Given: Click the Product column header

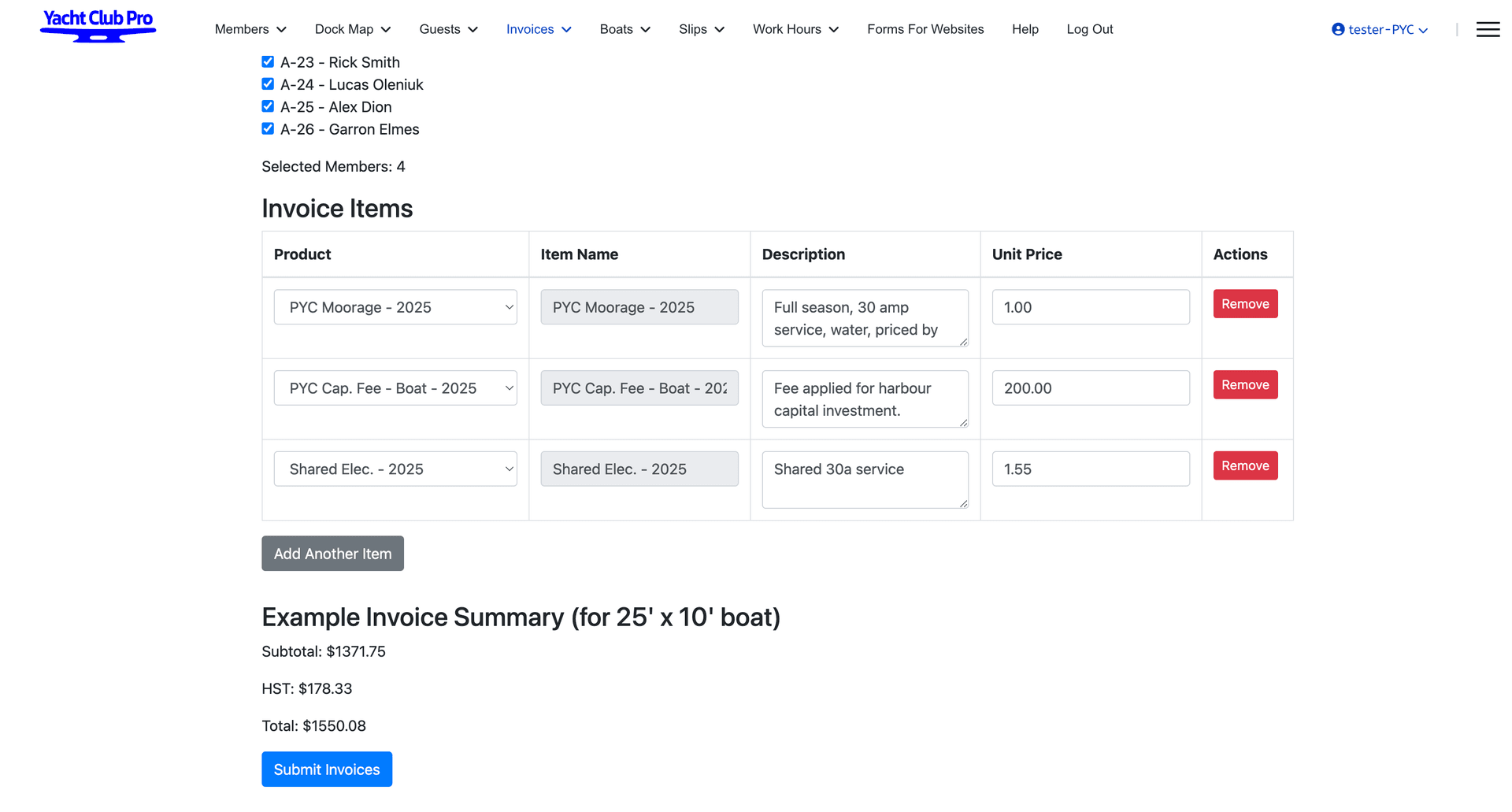Looking at the screenshot, I should 302,254.
